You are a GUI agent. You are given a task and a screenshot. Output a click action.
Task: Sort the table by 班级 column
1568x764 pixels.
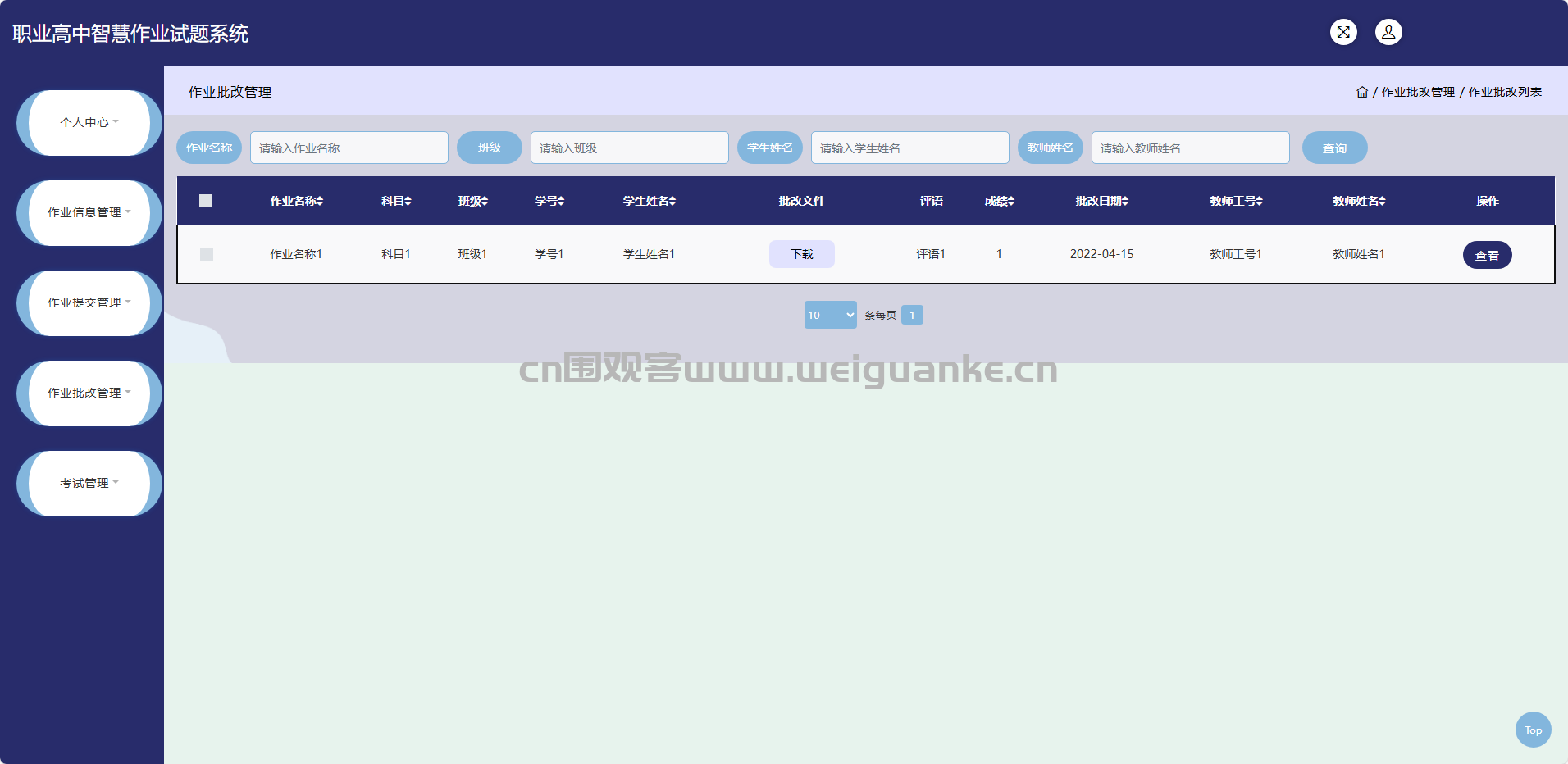(473, 201)
